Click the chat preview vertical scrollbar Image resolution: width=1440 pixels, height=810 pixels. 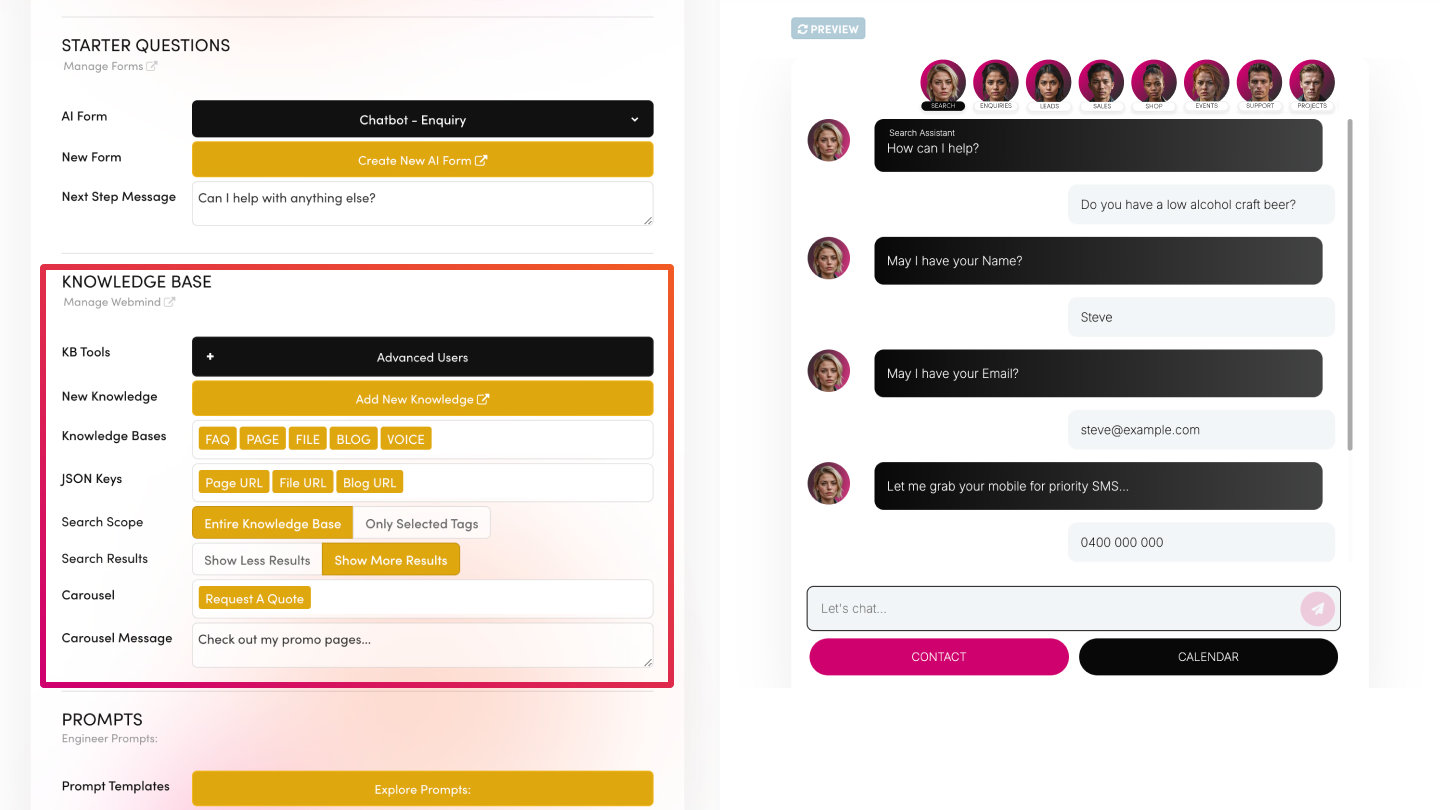(1351, 285)
